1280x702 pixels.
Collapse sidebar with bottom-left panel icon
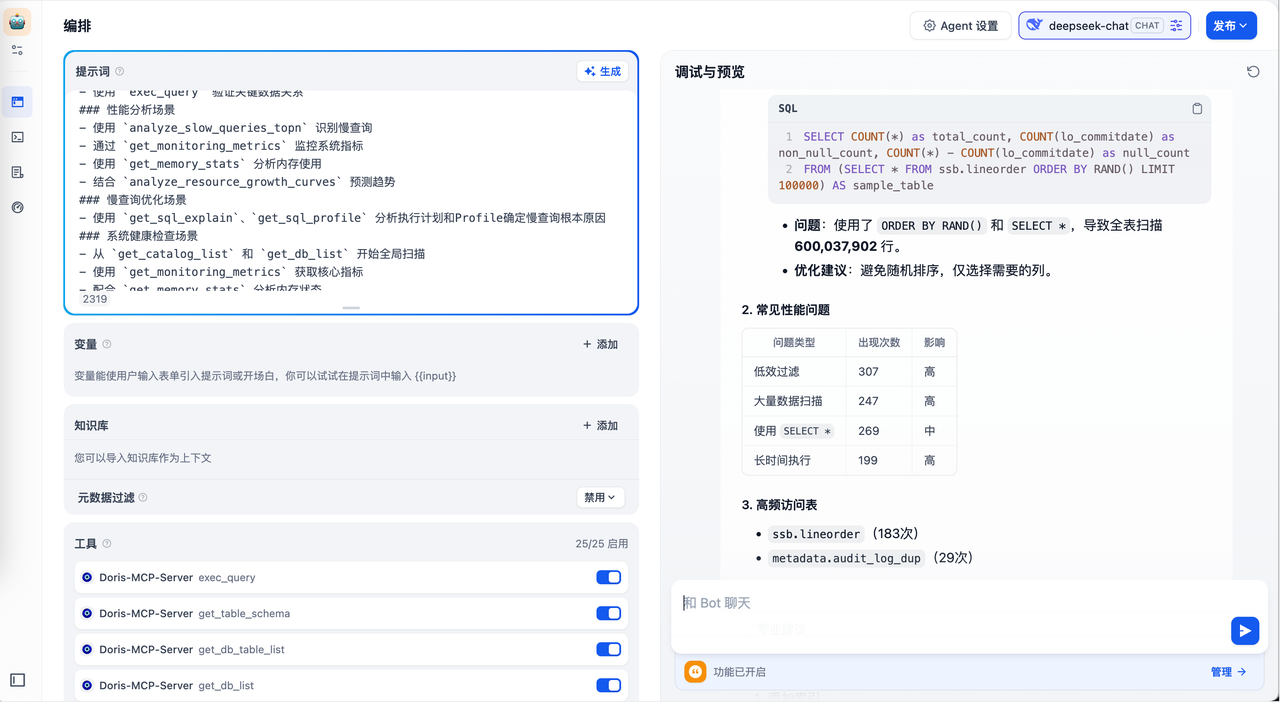17,680
